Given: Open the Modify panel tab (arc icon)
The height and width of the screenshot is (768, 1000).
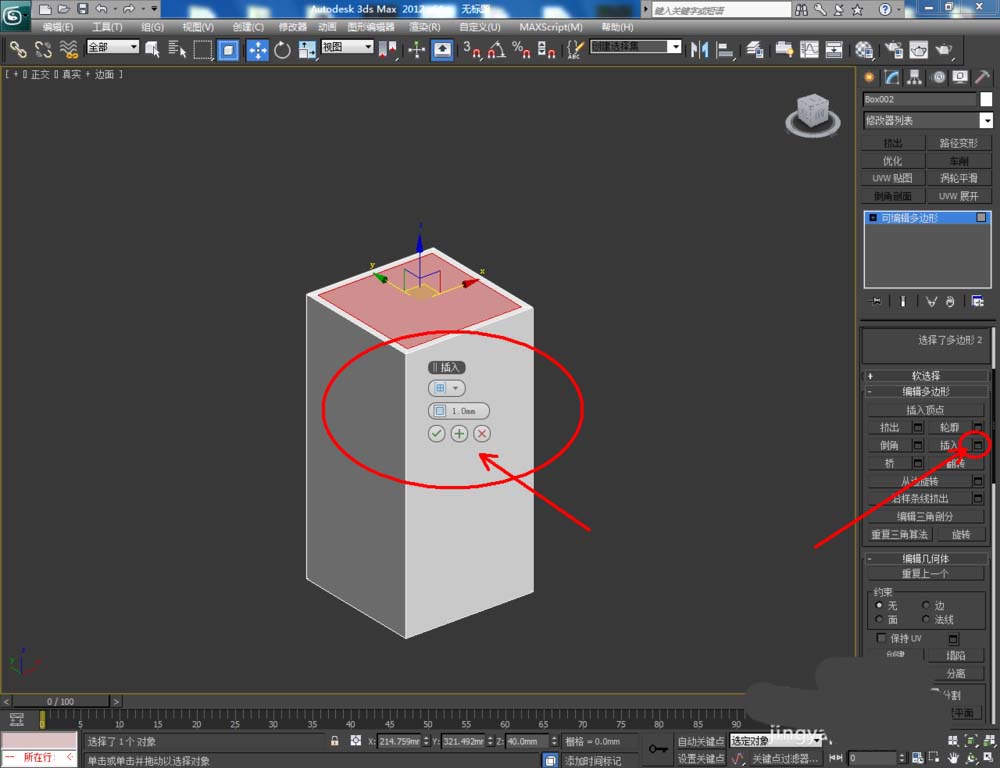Looking at the screenshot, I should (891, 77).
